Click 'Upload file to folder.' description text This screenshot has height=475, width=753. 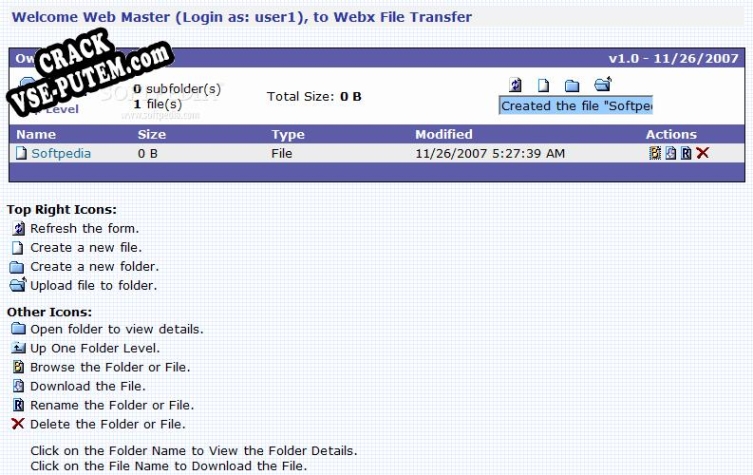(x=94, y=286)
